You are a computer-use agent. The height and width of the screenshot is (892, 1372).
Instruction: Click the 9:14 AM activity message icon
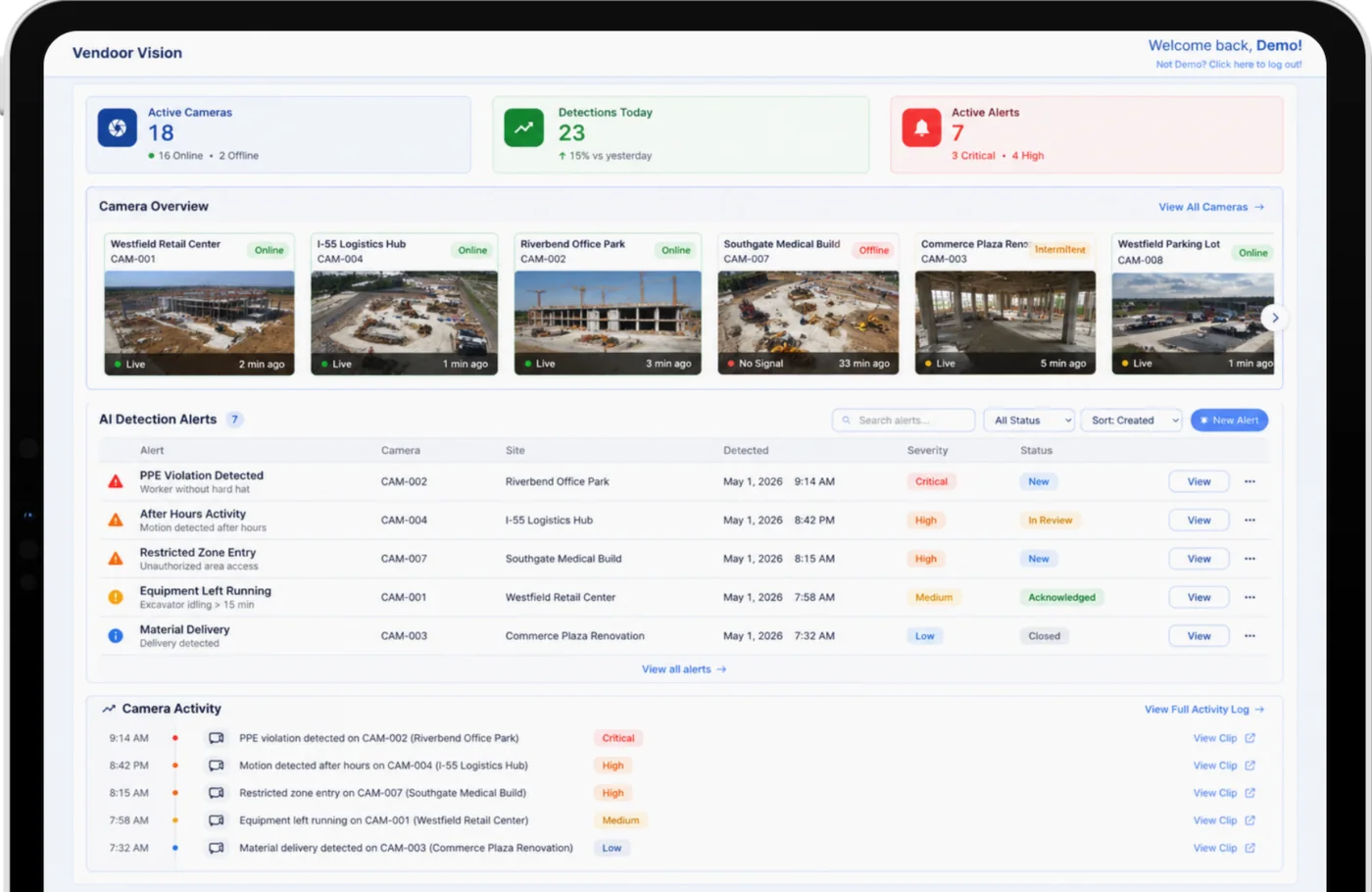pyautogui.click(x=217, y=738)
